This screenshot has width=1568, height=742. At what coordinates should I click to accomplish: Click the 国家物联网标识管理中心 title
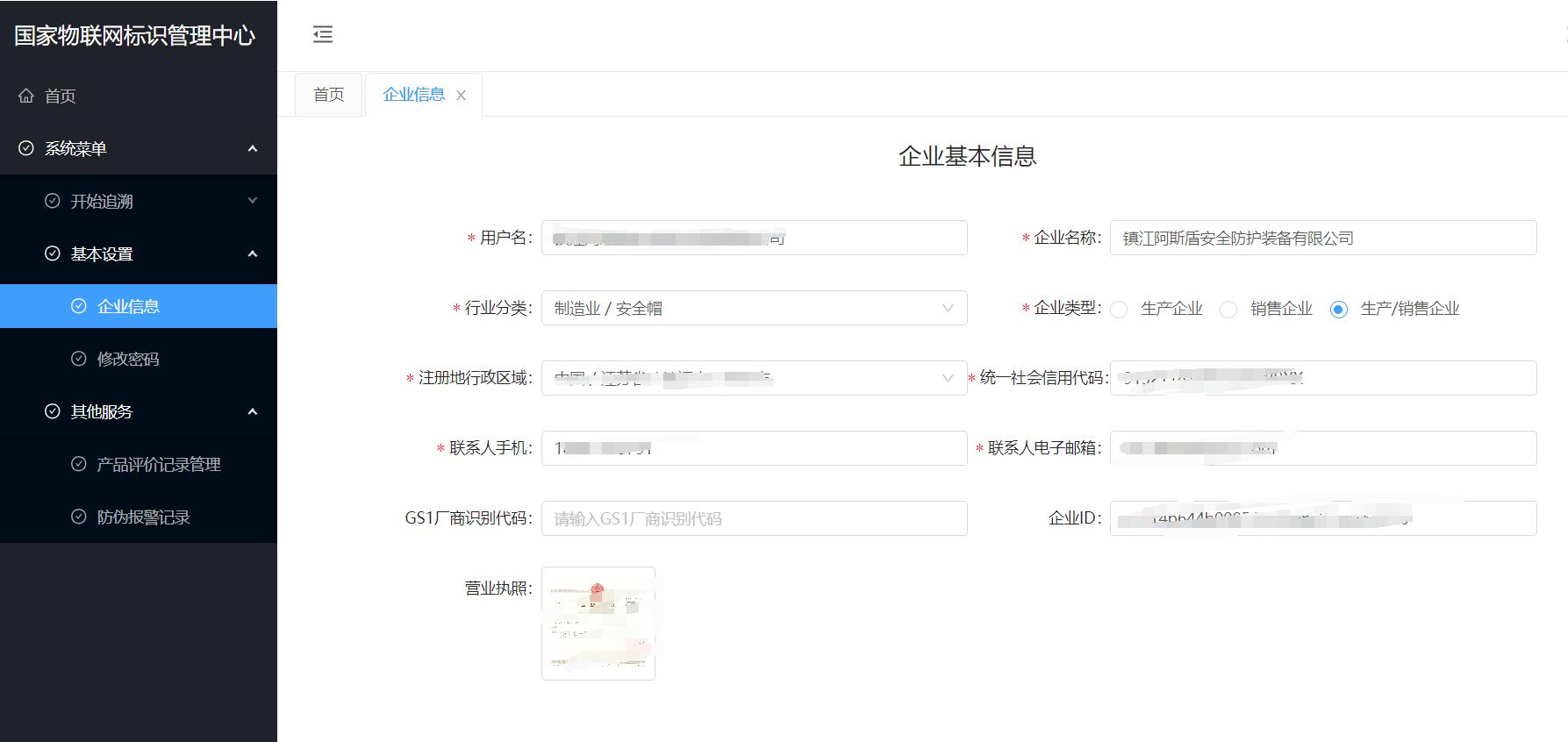click(134, 35)
